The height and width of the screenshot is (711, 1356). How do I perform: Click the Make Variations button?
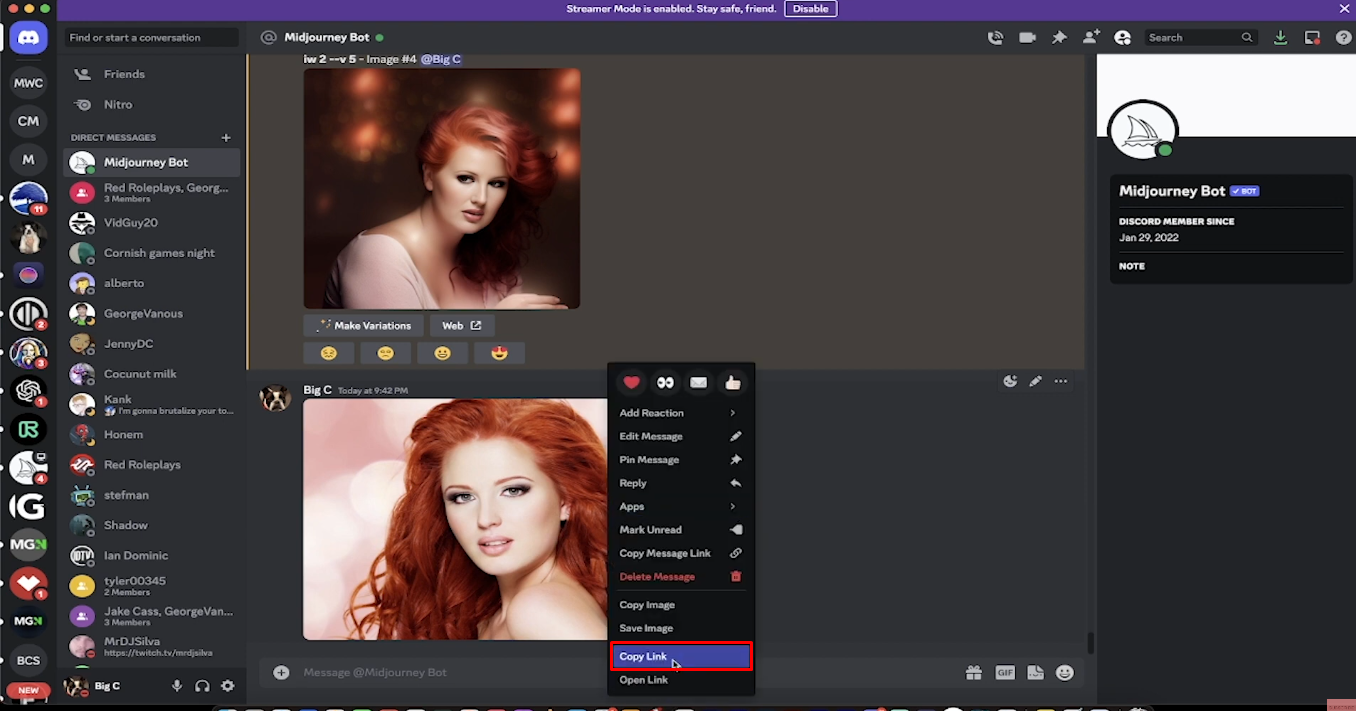point(363,325)
